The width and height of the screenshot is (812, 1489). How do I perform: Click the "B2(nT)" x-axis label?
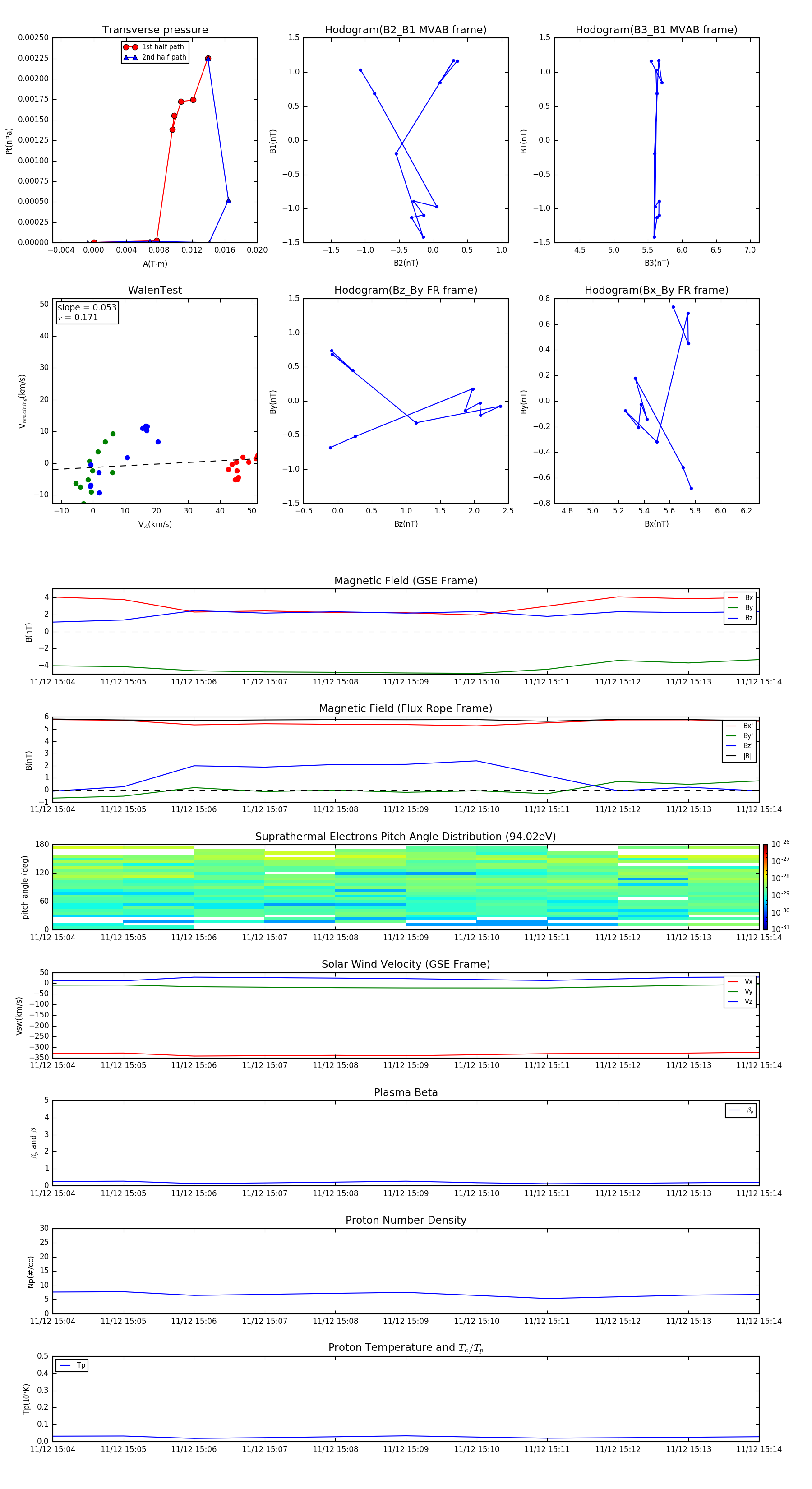click(406, 263)
